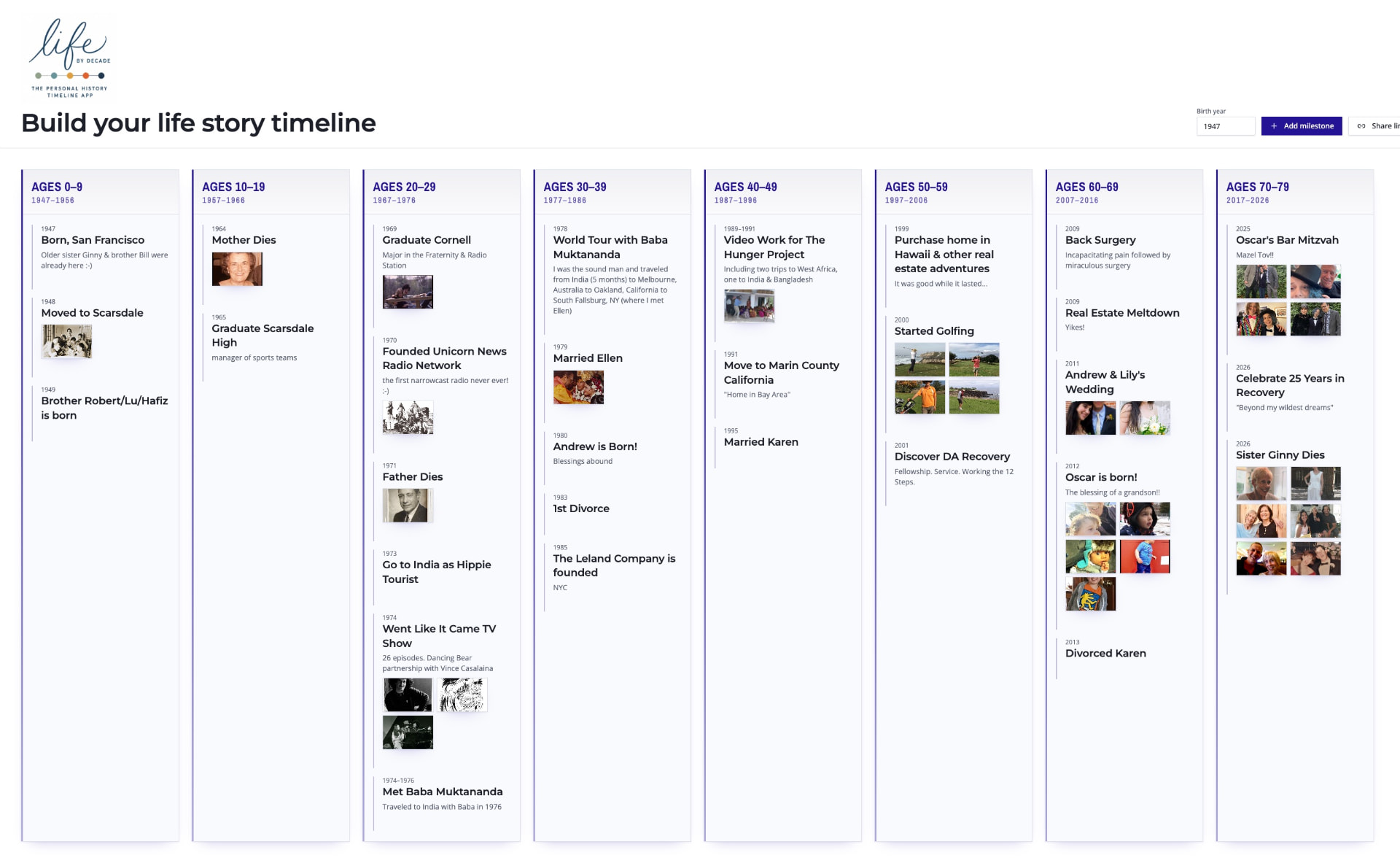Select the Oscar's Bar Mitzvah milestone title

click(x=1287, y=240)
